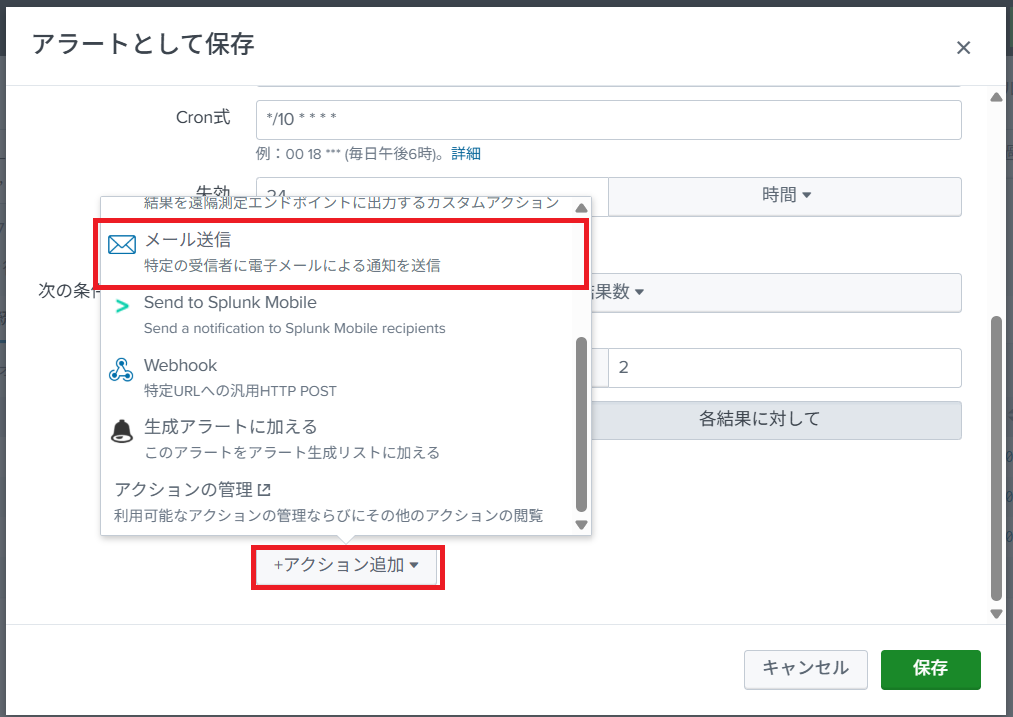The height and width of the screenshot is (717, 1013).
Task: Click the Cron式 input field
Action: (608, 120)
